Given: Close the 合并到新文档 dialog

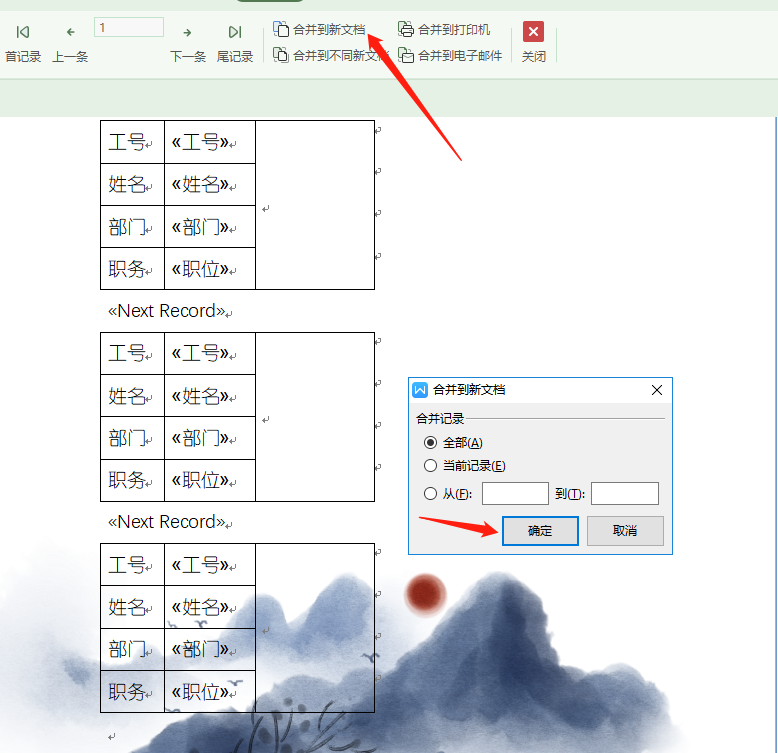Looking at the screenshot, I should (x=657, y=390).
